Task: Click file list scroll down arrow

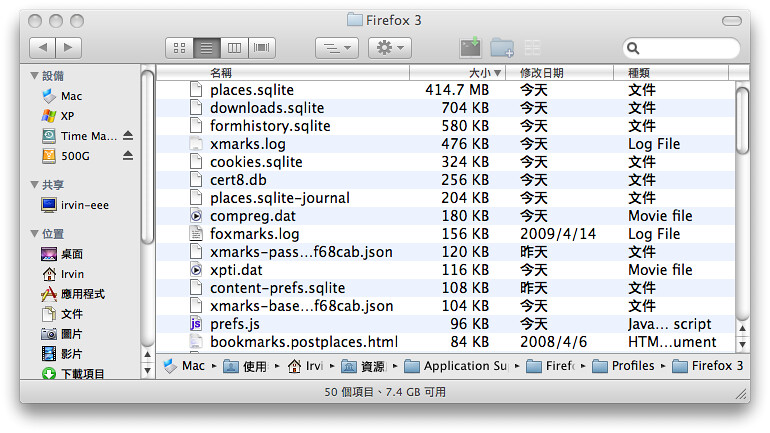Action: point(742,345)
